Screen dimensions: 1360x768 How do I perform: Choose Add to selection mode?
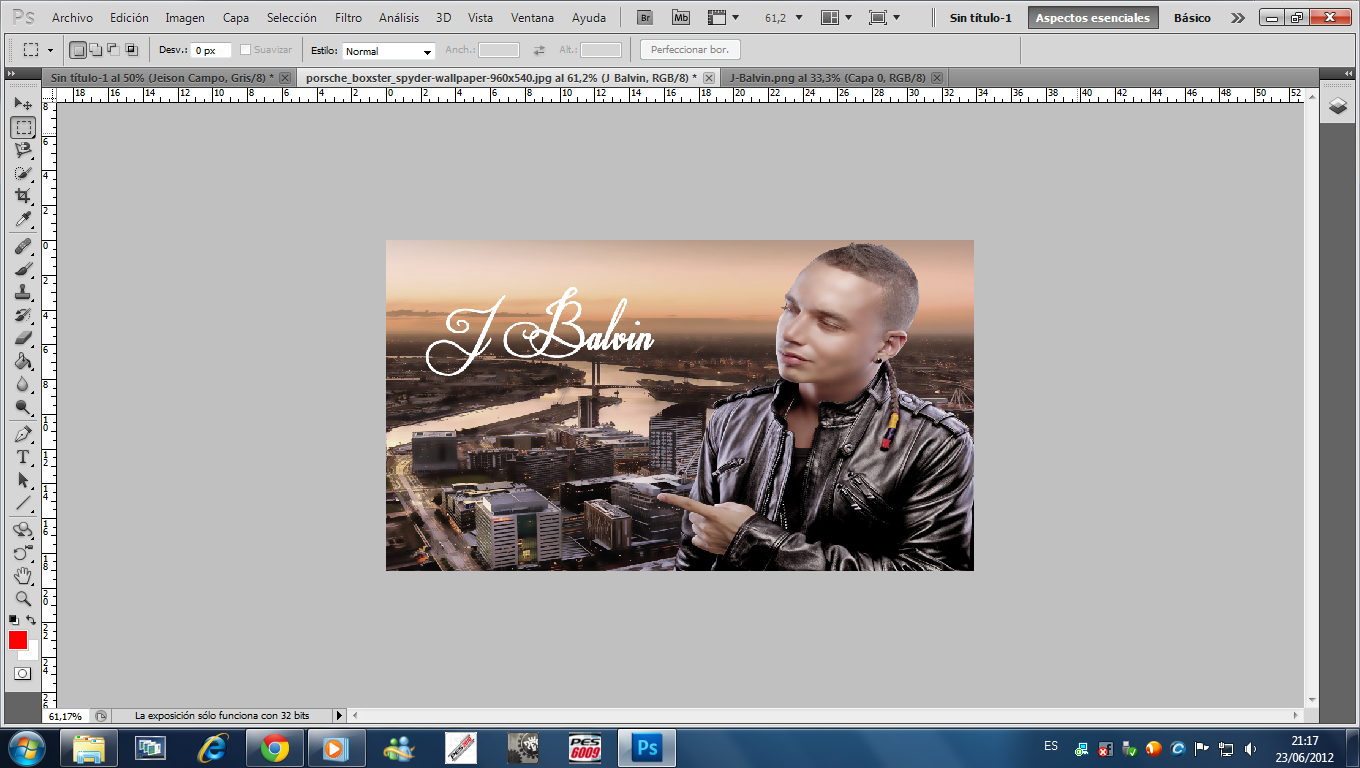[96, 50]
